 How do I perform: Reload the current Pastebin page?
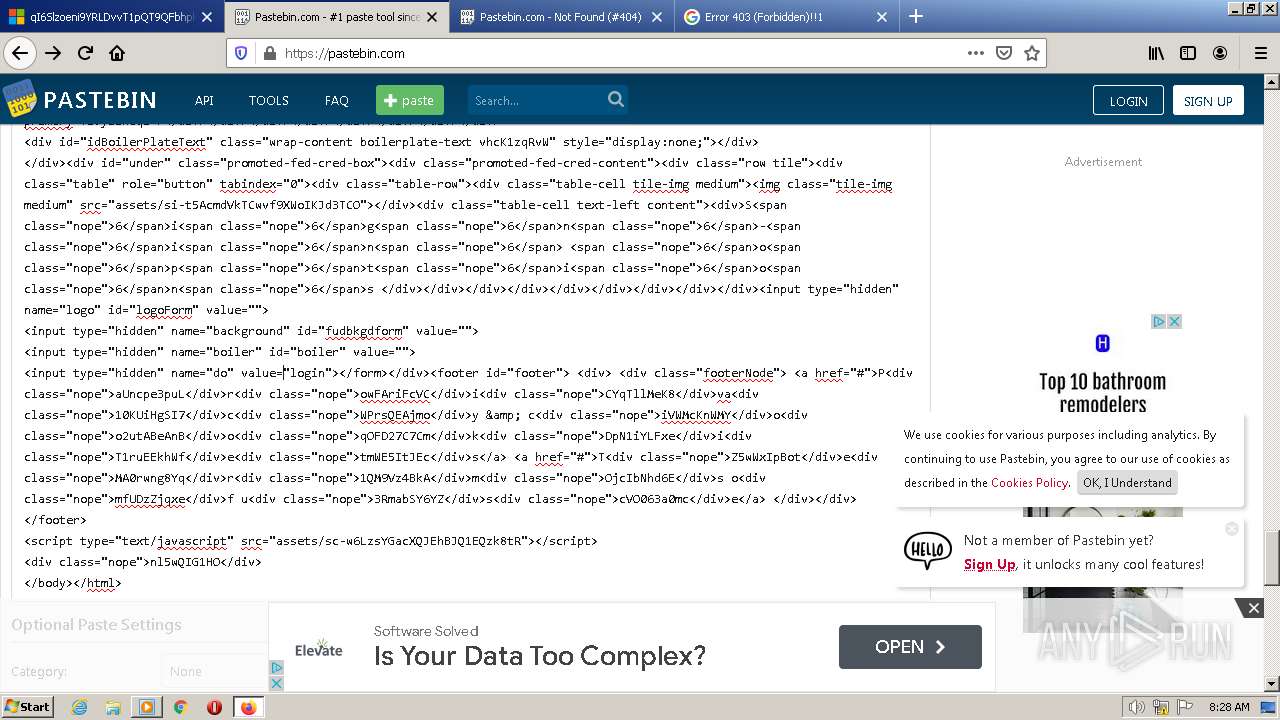tap(85, 53)
